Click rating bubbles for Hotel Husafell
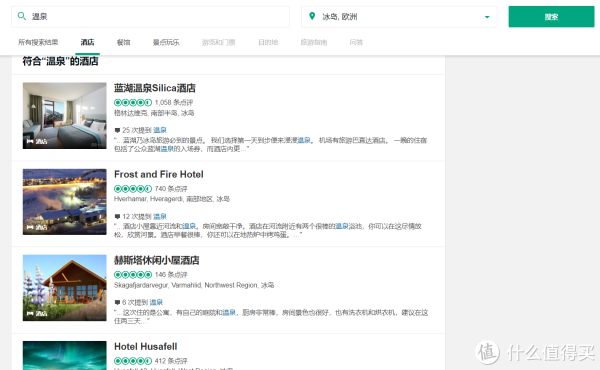This screenshot has height=370, width=600. click(133, 361)
